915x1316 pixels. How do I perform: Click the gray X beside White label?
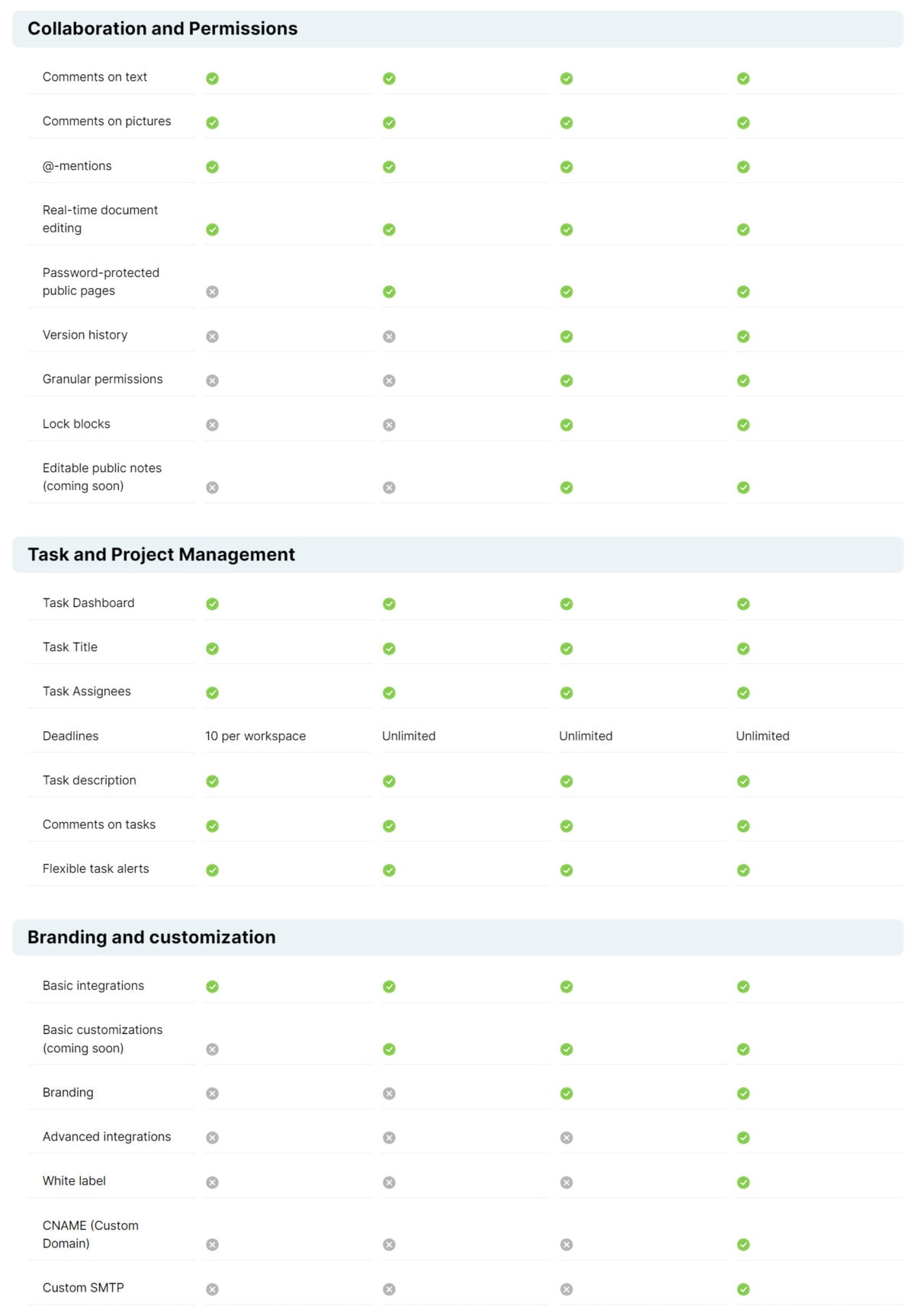[212, 1182]
